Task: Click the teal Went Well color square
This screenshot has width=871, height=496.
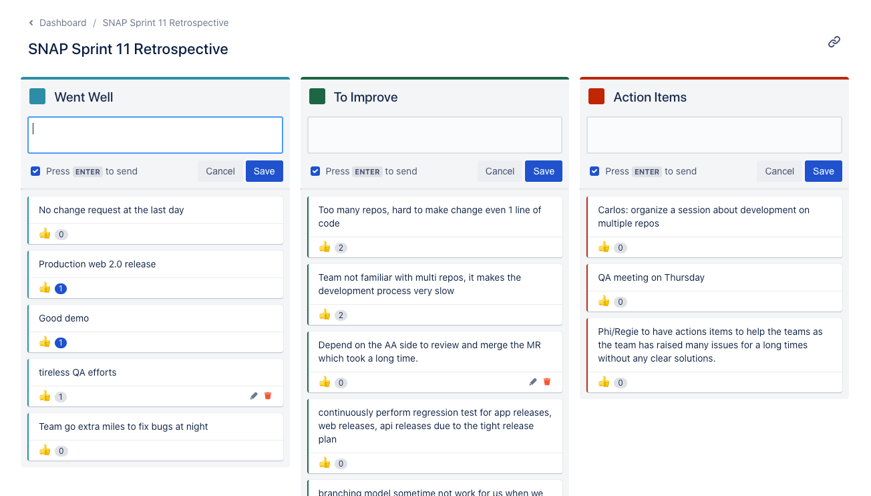Action: point(38,97)
